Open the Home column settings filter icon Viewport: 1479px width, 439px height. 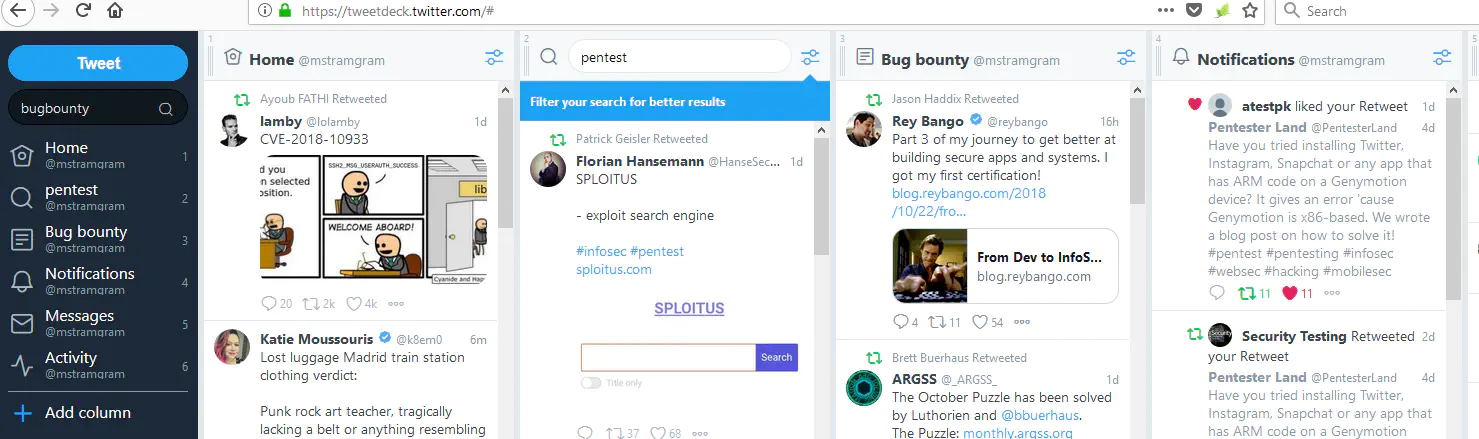click(494, 58)
